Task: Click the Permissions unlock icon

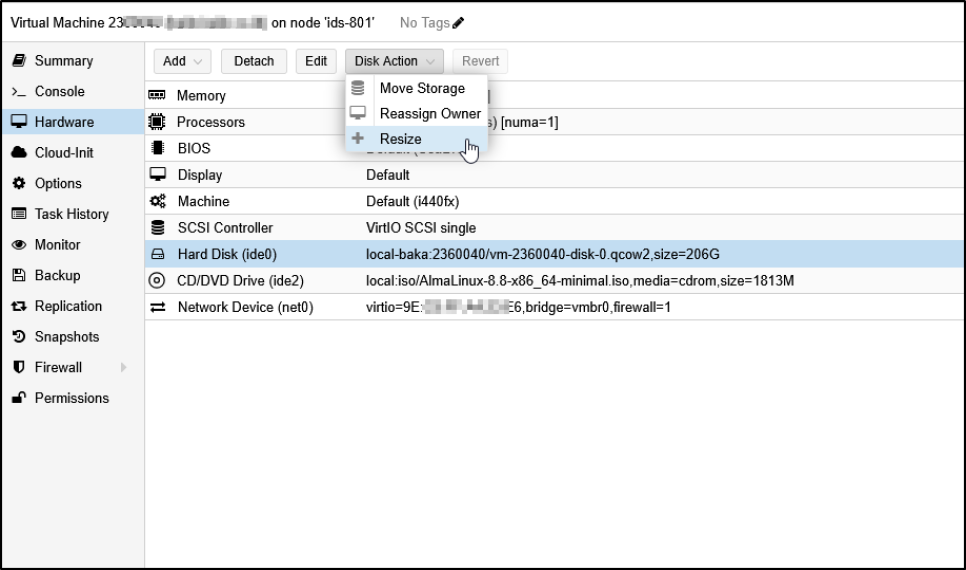Action: tap(18, 398)
